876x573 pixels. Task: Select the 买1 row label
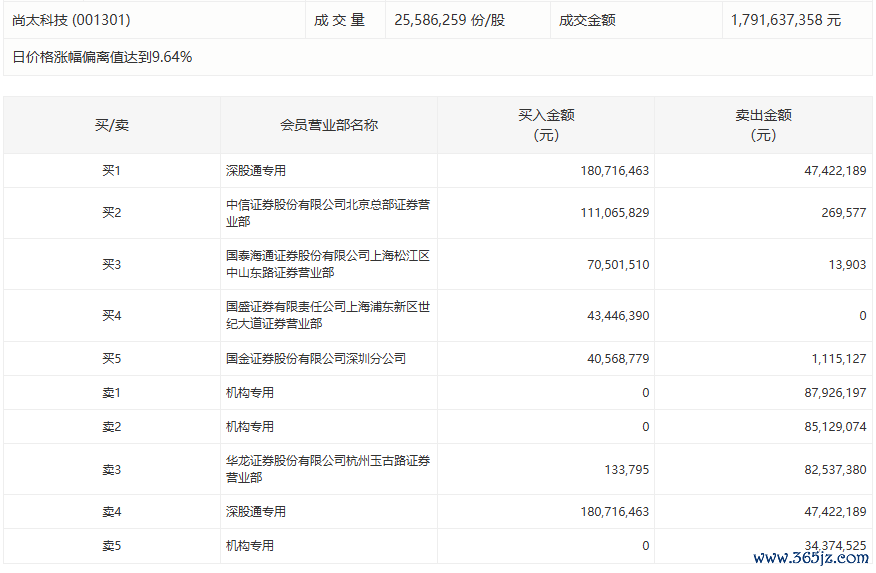tap(111, 171)
